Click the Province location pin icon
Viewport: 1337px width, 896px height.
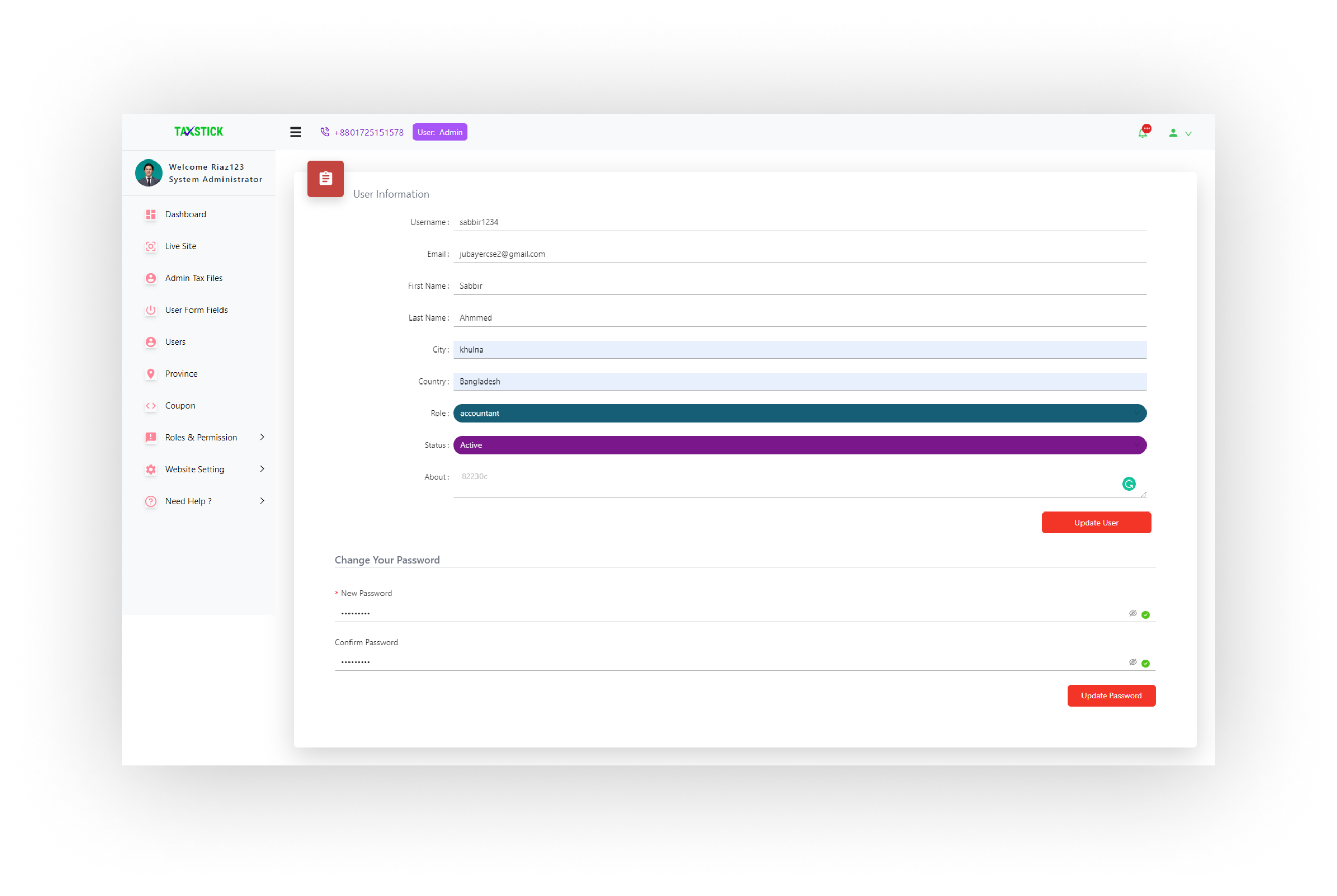151,374
